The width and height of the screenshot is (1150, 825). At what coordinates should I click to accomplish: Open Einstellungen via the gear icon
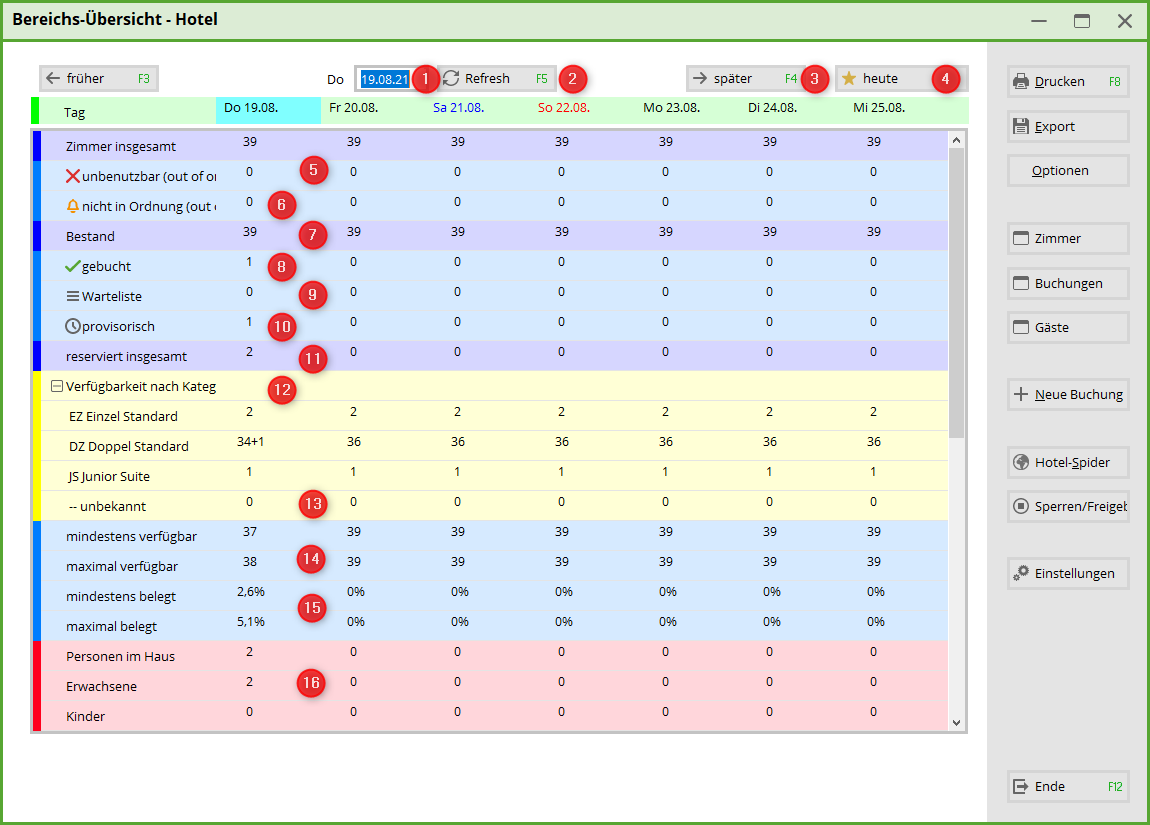(x=1021, y=574)
